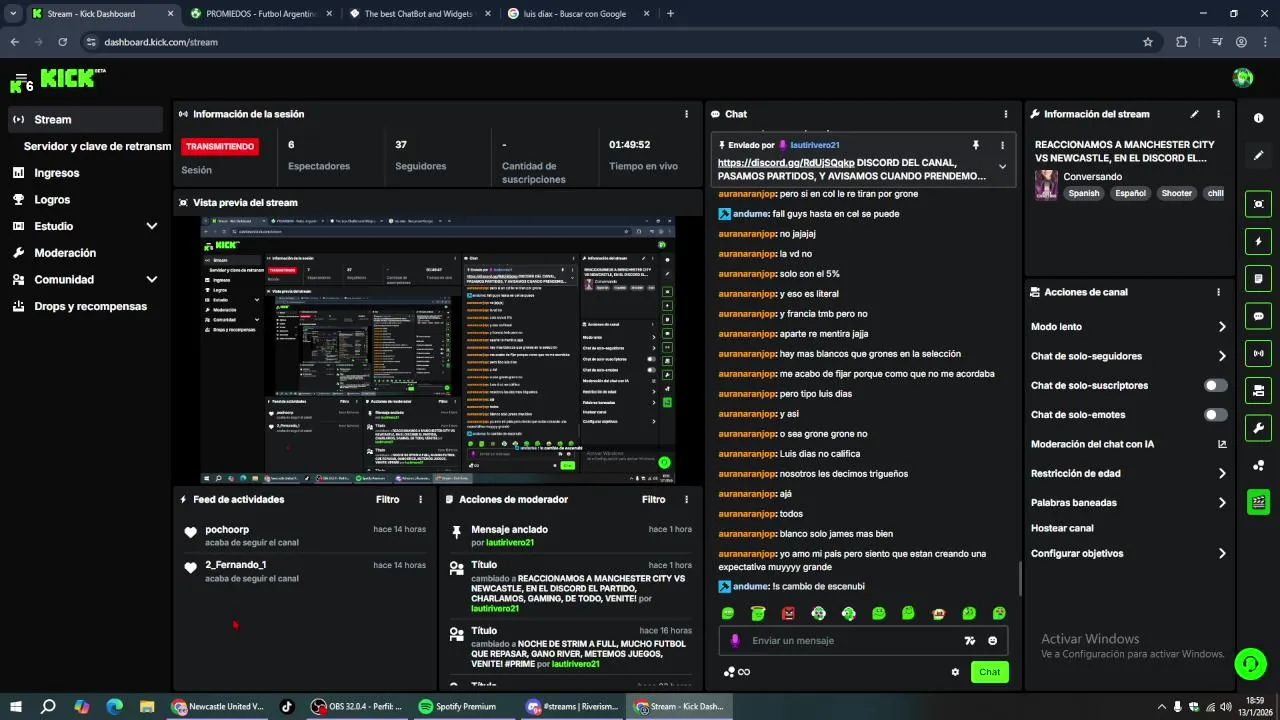Expand Chat de solo-seguidores options
The width and height of the screenshot is (1280, 720).
tap(1222, 356)
